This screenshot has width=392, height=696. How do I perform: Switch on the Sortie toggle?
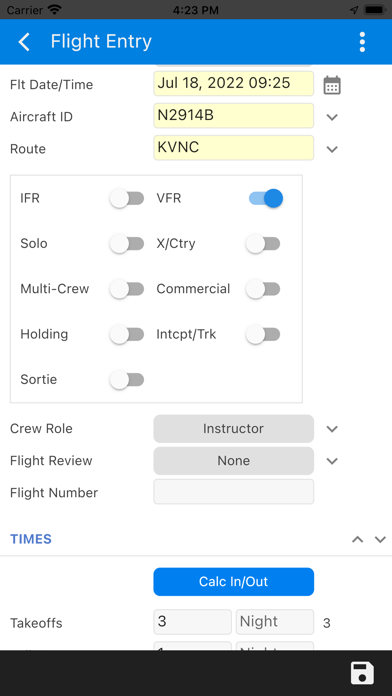(127, 380)
